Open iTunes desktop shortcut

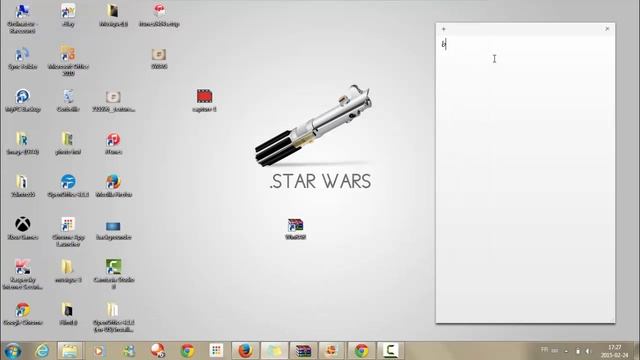[113, 143]
